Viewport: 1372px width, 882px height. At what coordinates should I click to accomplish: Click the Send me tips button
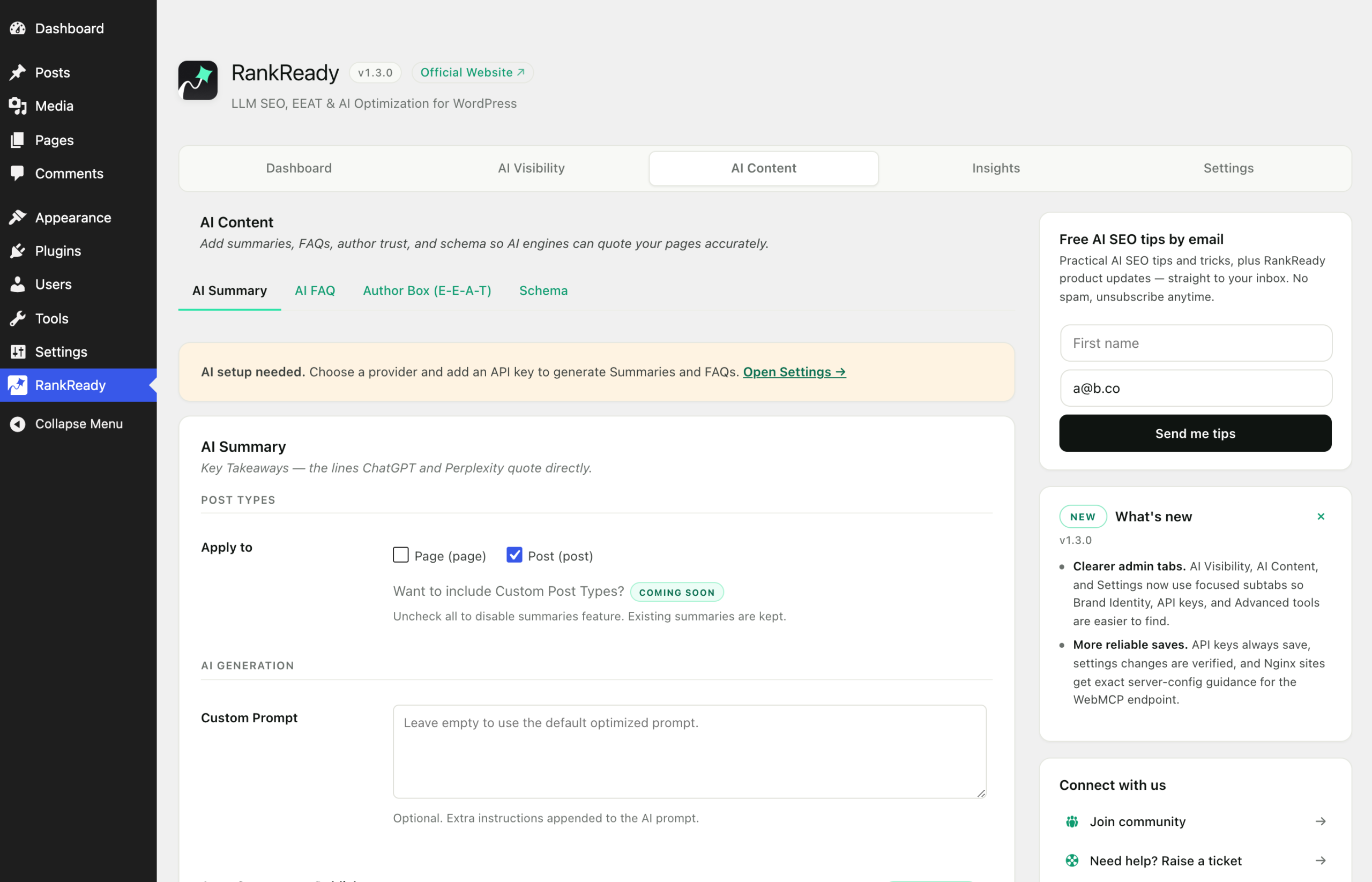(1195, 433)
